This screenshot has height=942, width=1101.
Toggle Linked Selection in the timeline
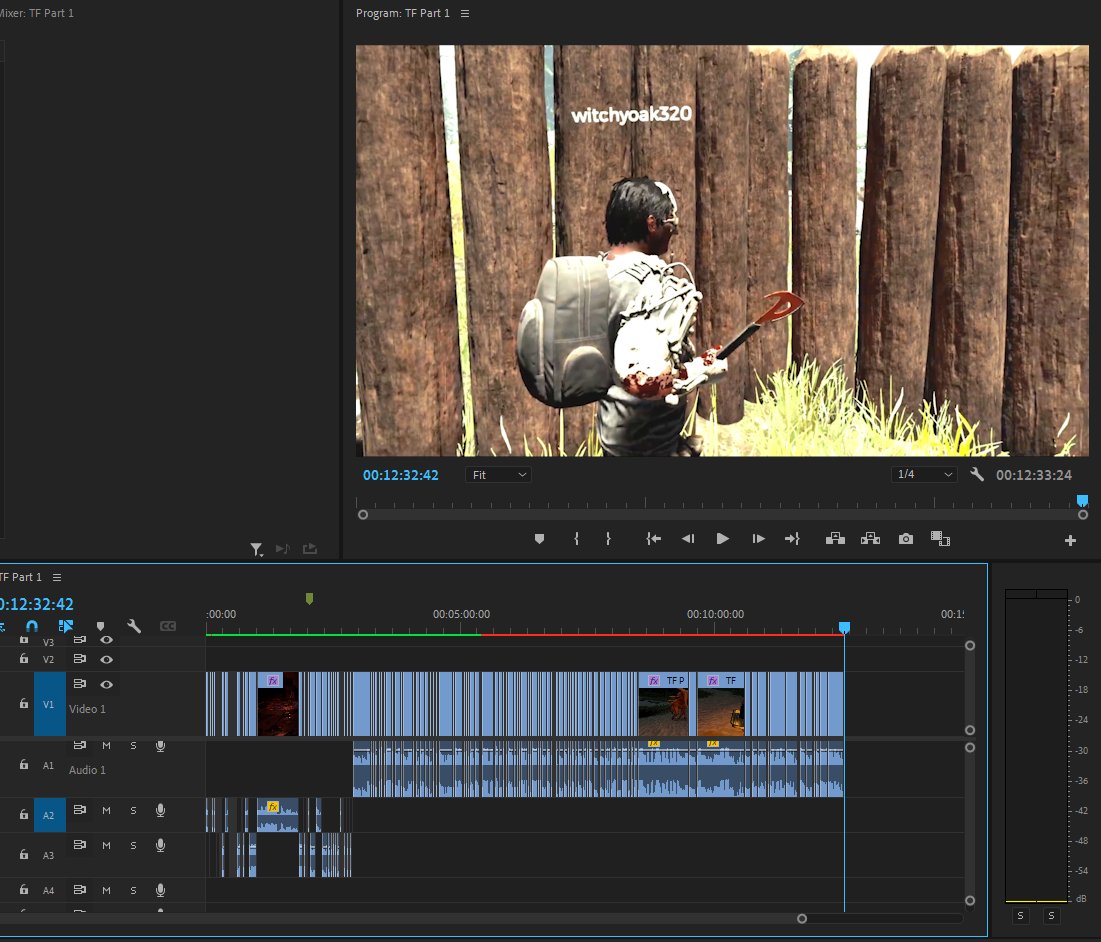66,625
